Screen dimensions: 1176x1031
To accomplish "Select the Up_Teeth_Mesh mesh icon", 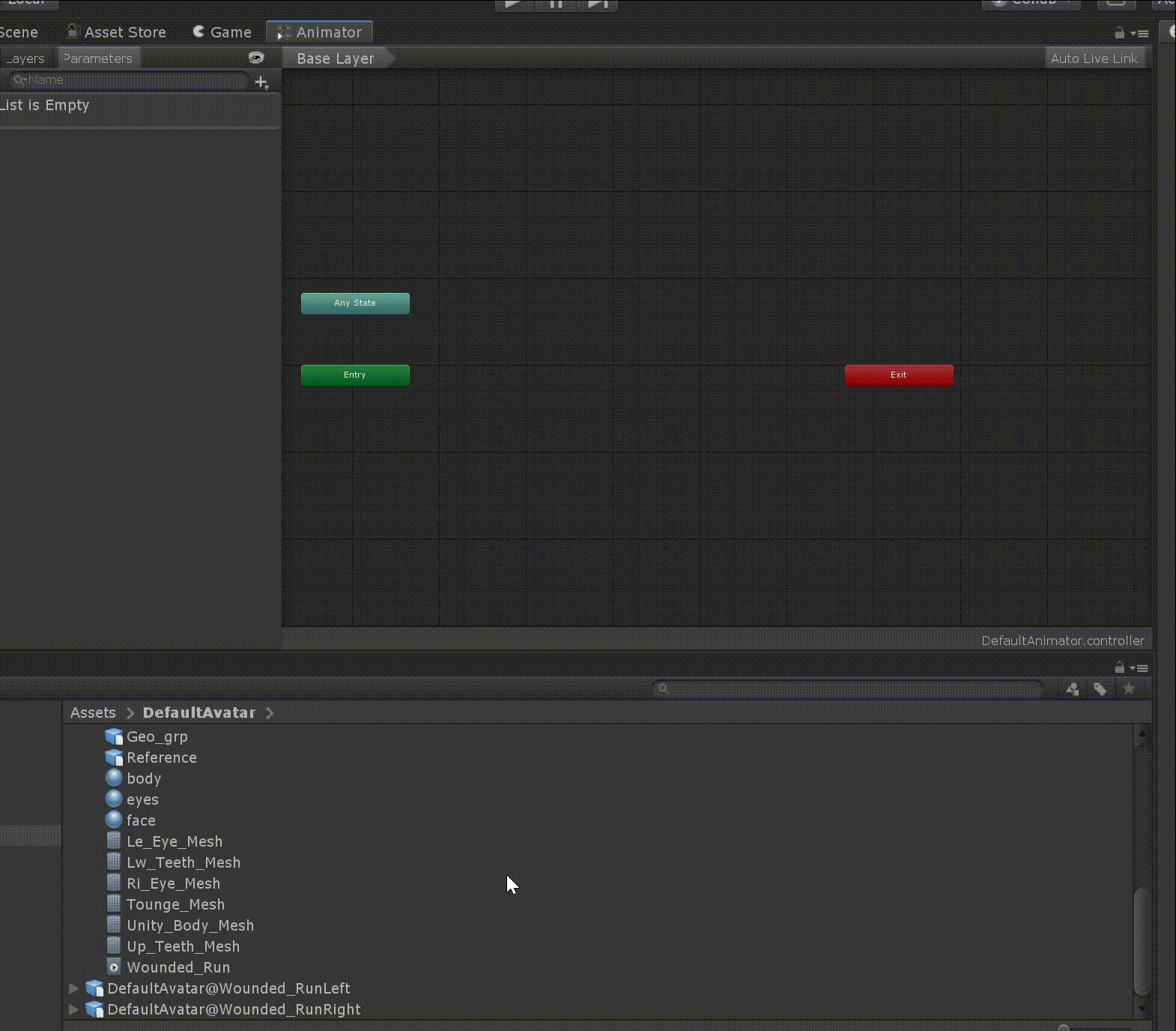I will click(x=114, y=946).
